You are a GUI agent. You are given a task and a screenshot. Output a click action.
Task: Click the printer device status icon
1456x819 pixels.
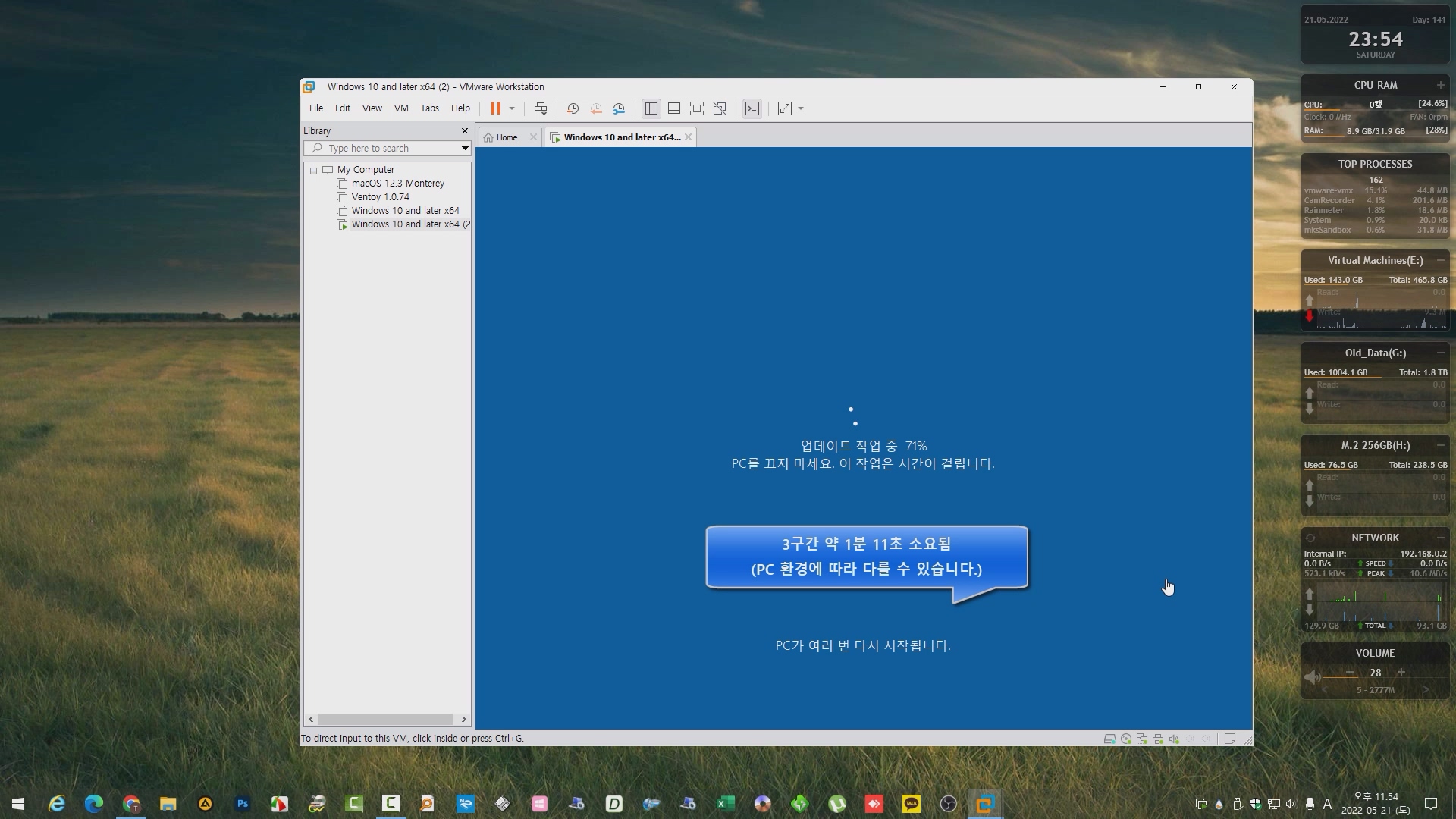(x=1158, y=739)
